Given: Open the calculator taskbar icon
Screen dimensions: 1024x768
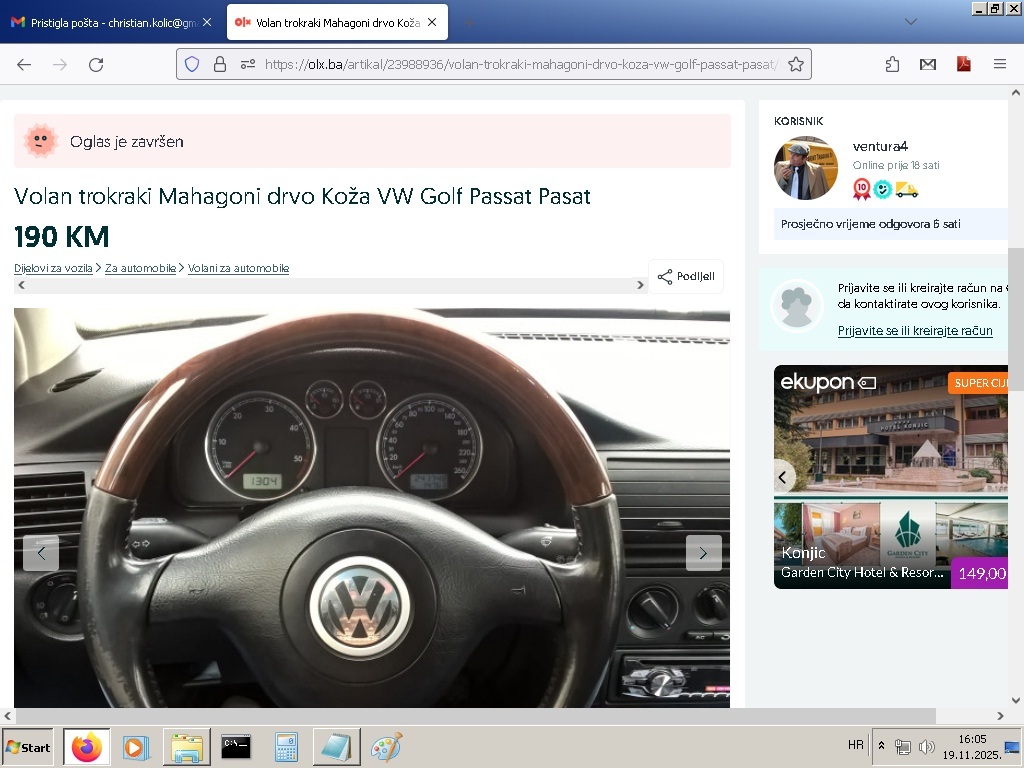Looking at the screenshot, I should click(286, 747).
